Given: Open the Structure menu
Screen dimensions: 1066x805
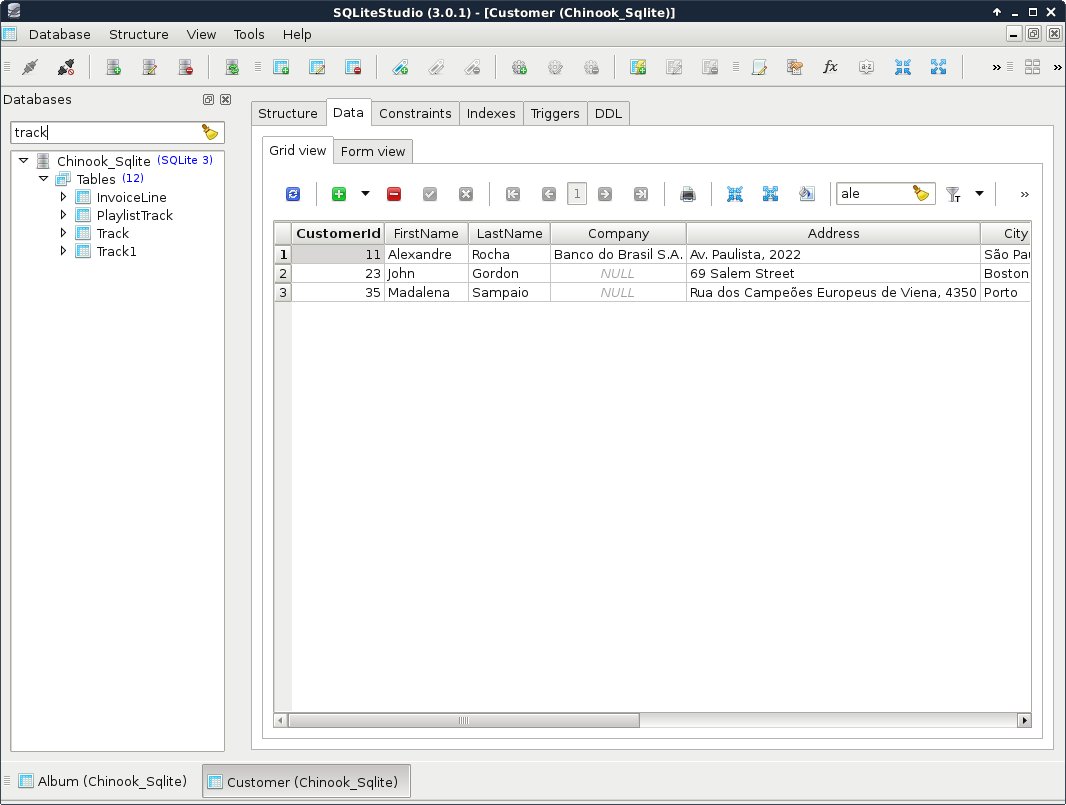Looking at the screenshot, I should (139, 34).
